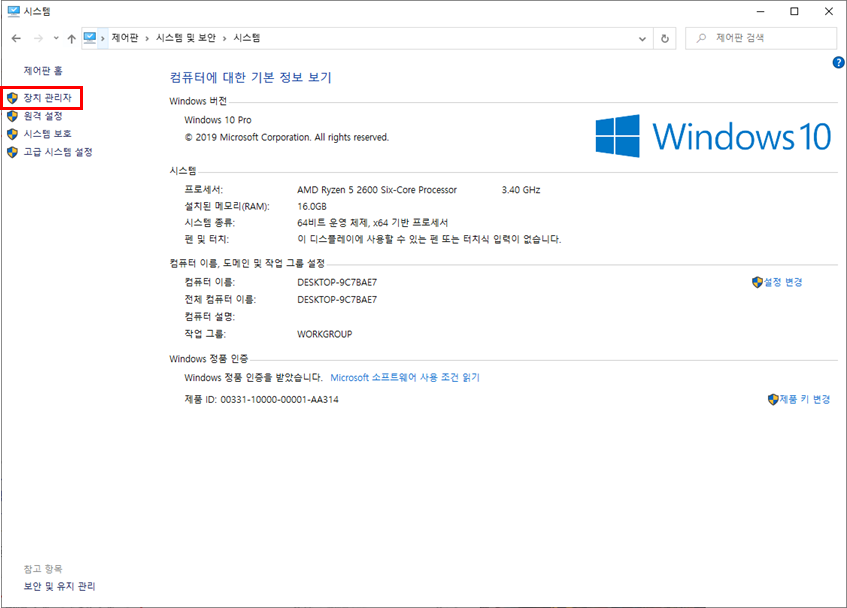Image resolution: width=847 pixels, height=608 pixels.
Task: Minimize the 시스템 window
Action: coord(761,11)
